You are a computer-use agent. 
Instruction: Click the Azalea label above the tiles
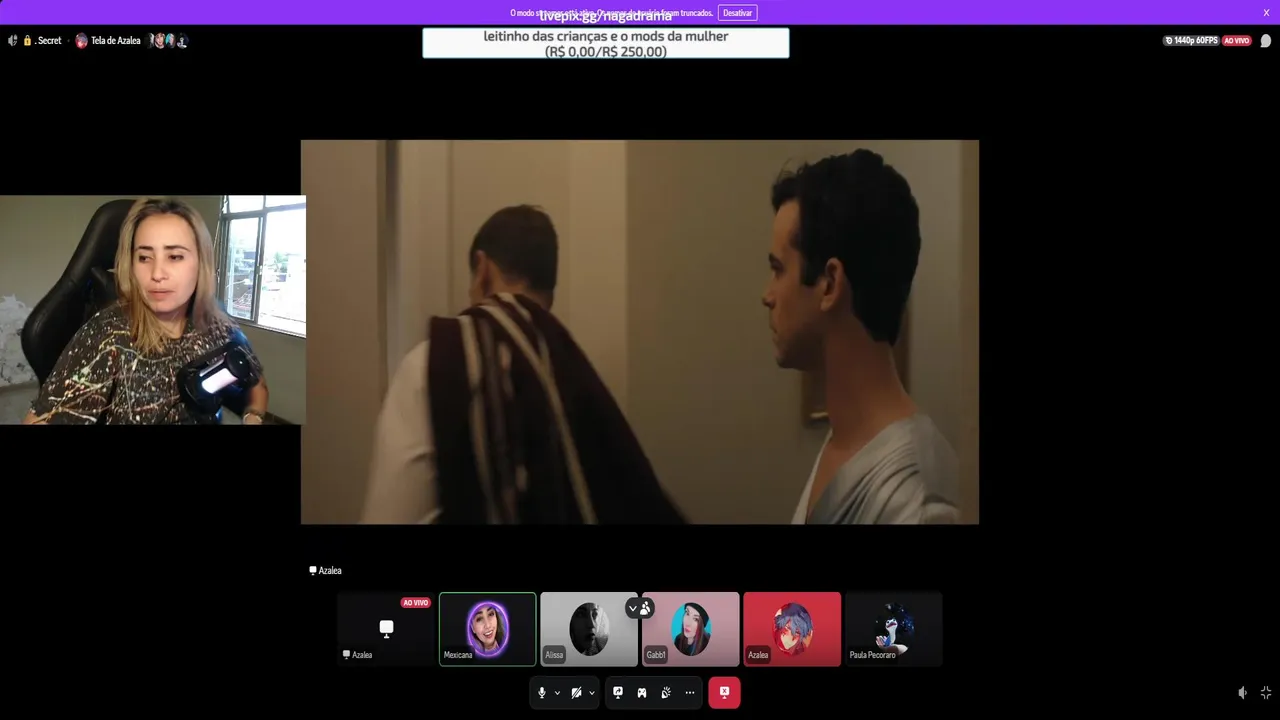point(325,571)
